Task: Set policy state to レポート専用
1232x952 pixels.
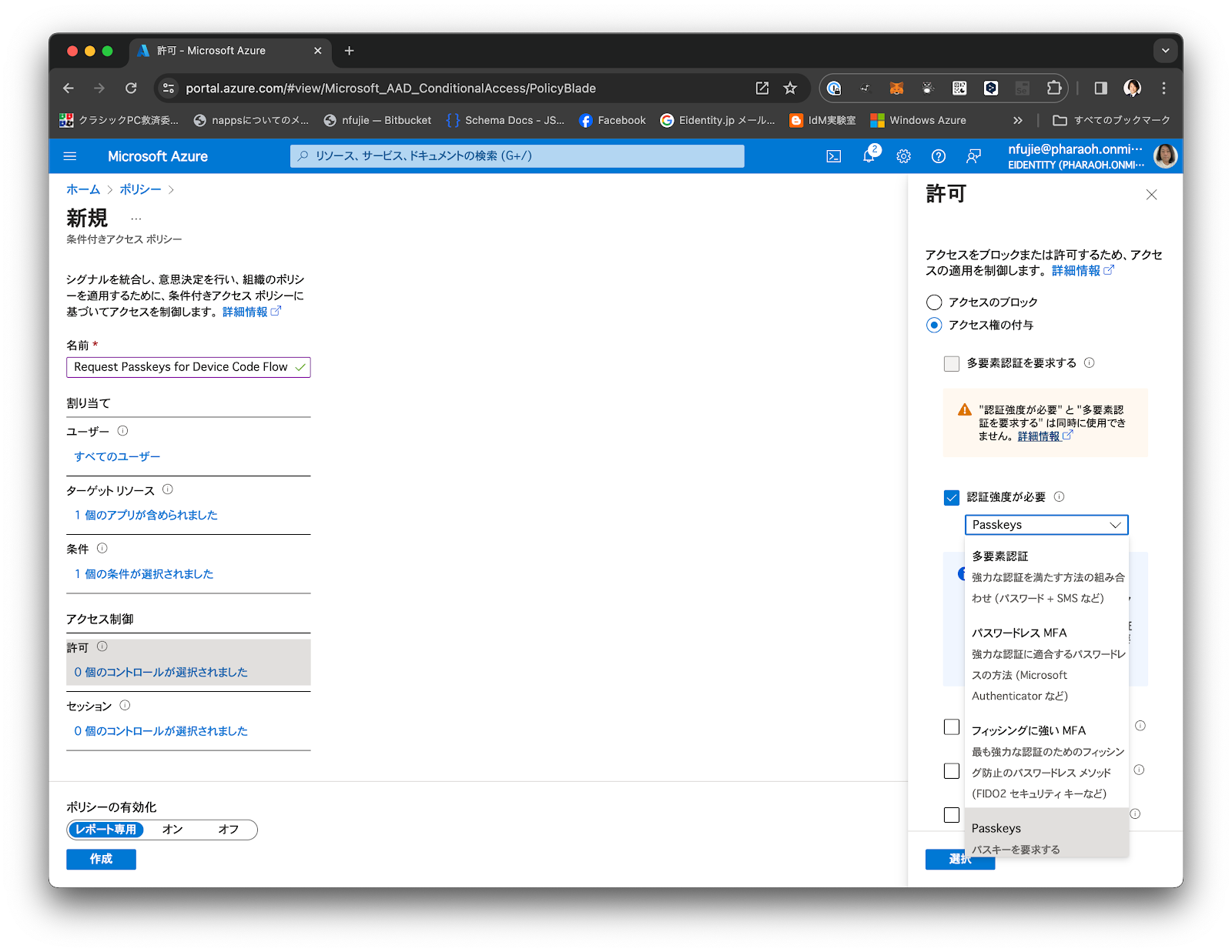Action: (x=106, y=830)
